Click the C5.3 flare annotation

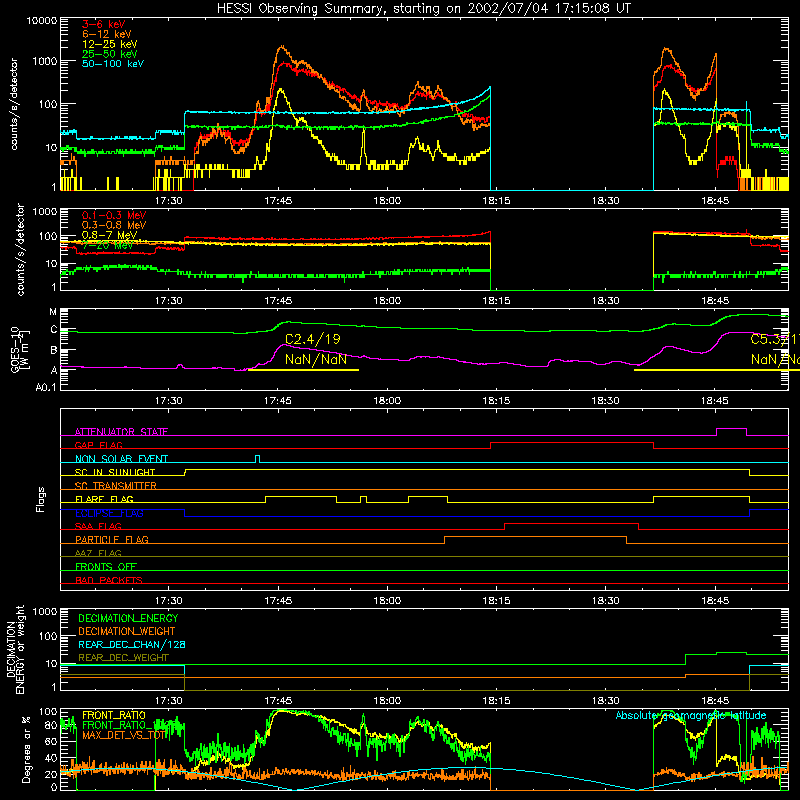tap(775, 339)
